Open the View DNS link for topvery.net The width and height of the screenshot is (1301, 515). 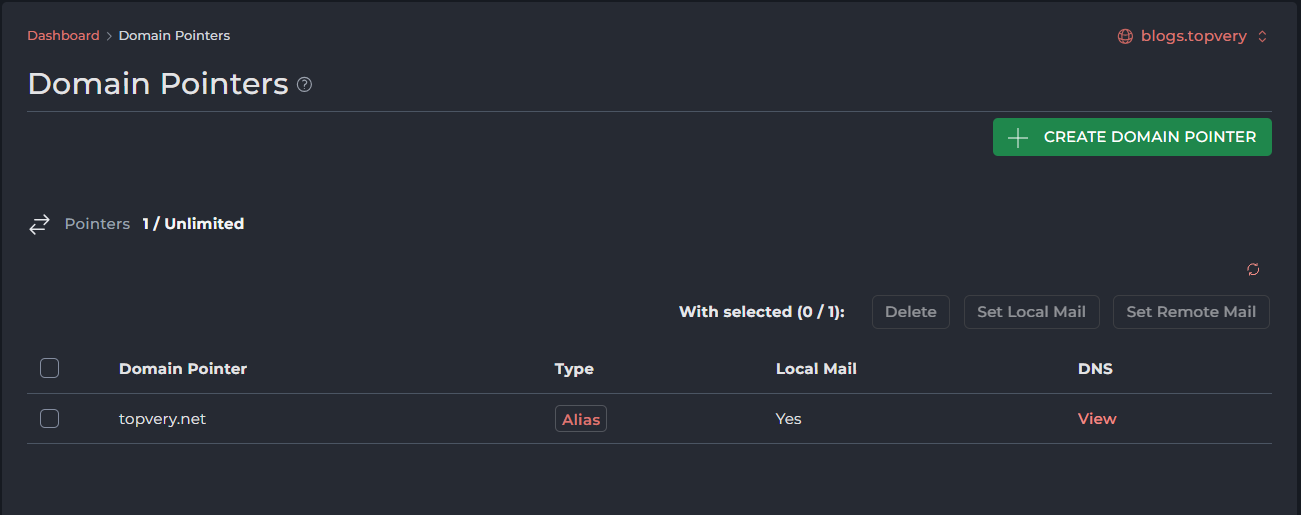(x=1097, y=419)
